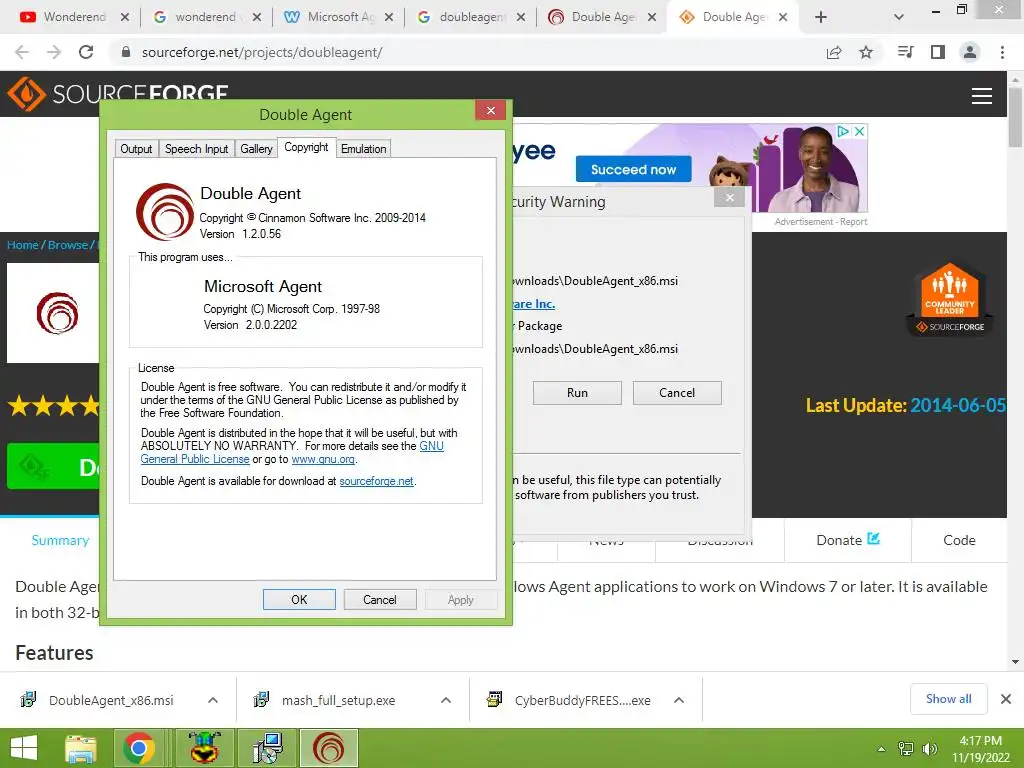Viewport: 1024px width, 768px height.
Task: Open the Speech Input tab
Action: [x=197, y=149]
